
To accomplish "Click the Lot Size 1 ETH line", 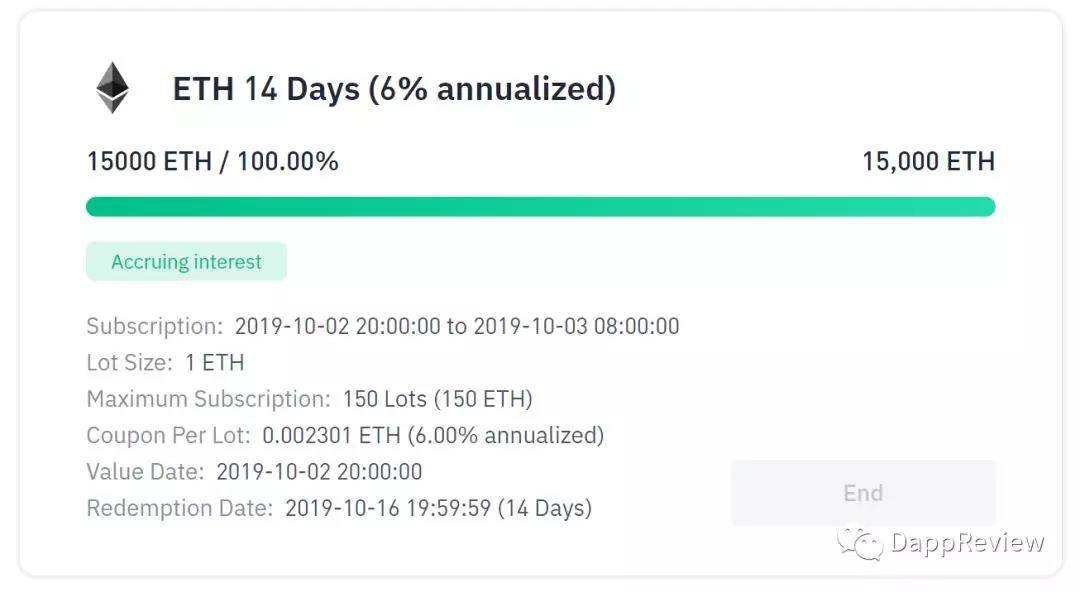I will 165,363.
